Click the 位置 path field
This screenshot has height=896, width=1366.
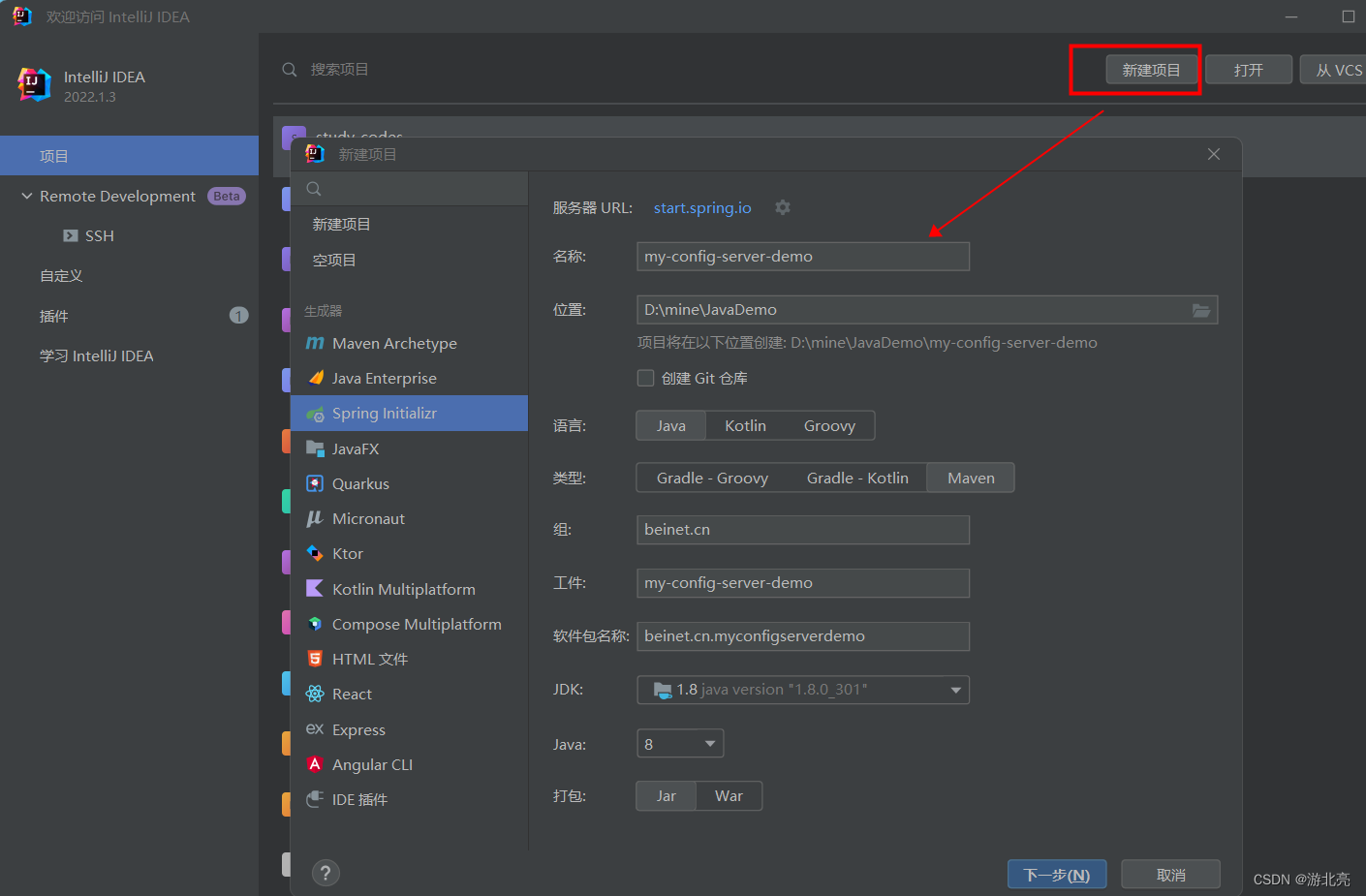click(927, 310)
